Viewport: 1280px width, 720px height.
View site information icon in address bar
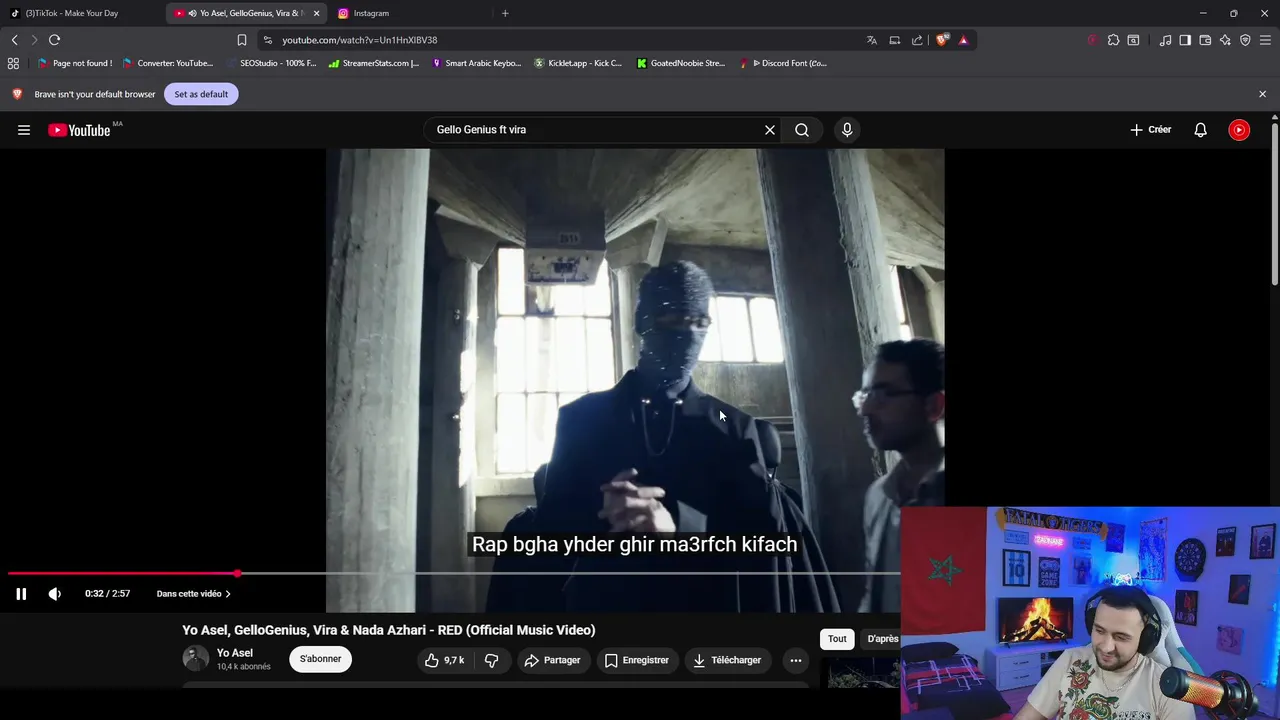tap(267, 40)
